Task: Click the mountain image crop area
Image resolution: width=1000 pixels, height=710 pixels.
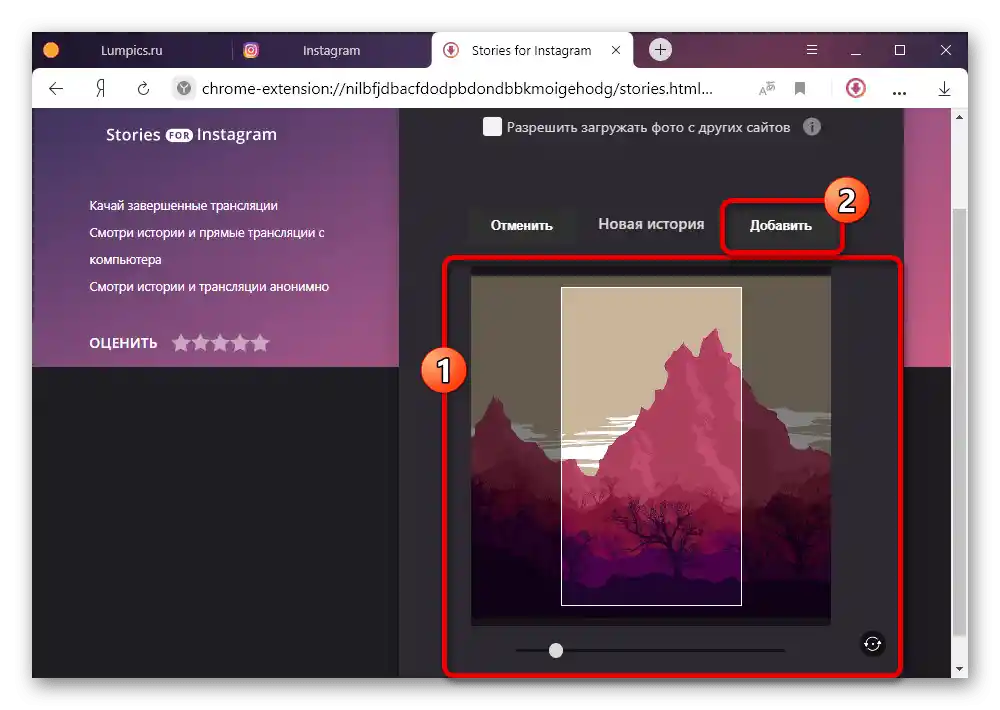Action: click(x=650, y=448)
